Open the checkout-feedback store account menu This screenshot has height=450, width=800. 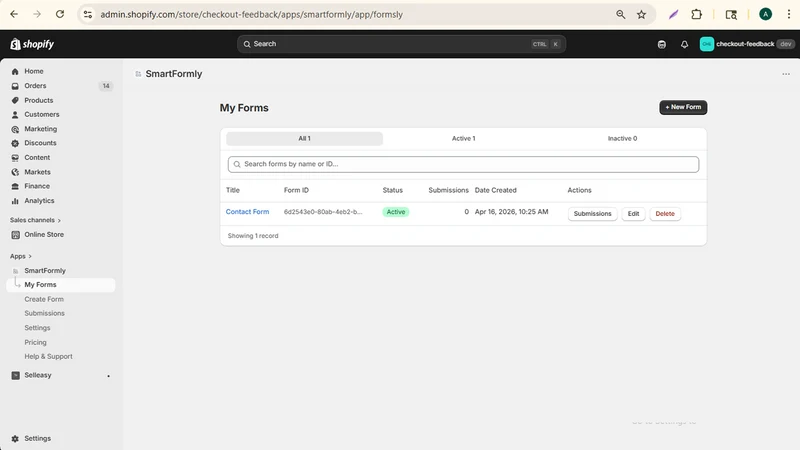(x=747, y=44)
